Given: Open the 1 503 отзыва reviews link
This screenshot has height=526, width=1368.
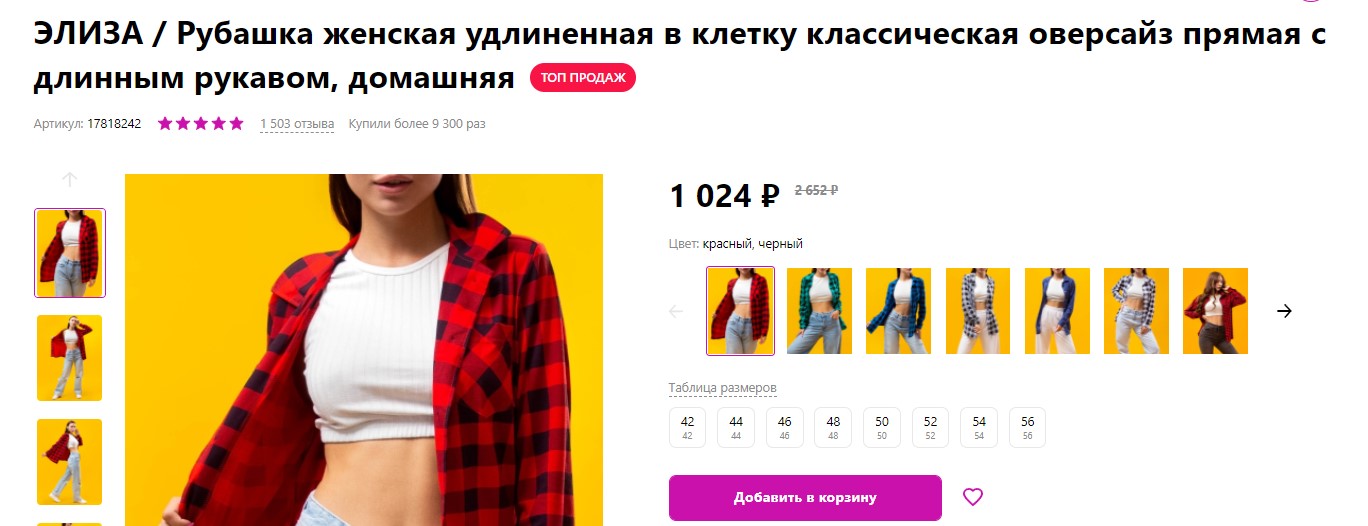Looking at the screenshot, I should click(297, 124).
